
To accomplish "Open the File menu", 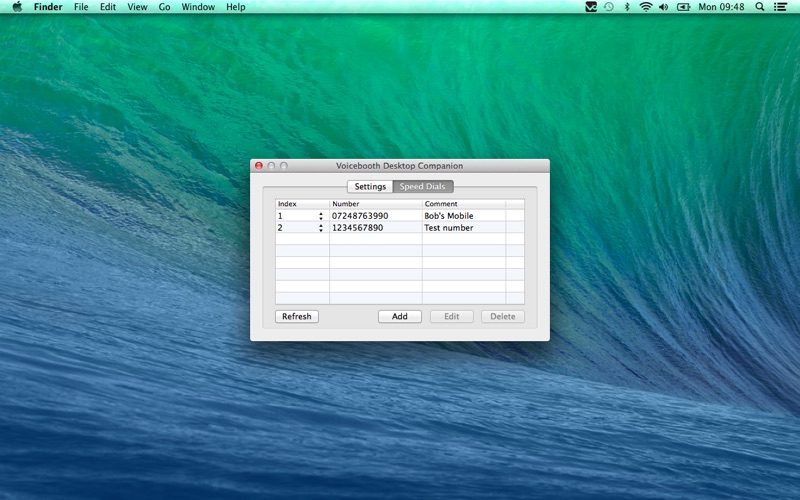I will [81, 7].
